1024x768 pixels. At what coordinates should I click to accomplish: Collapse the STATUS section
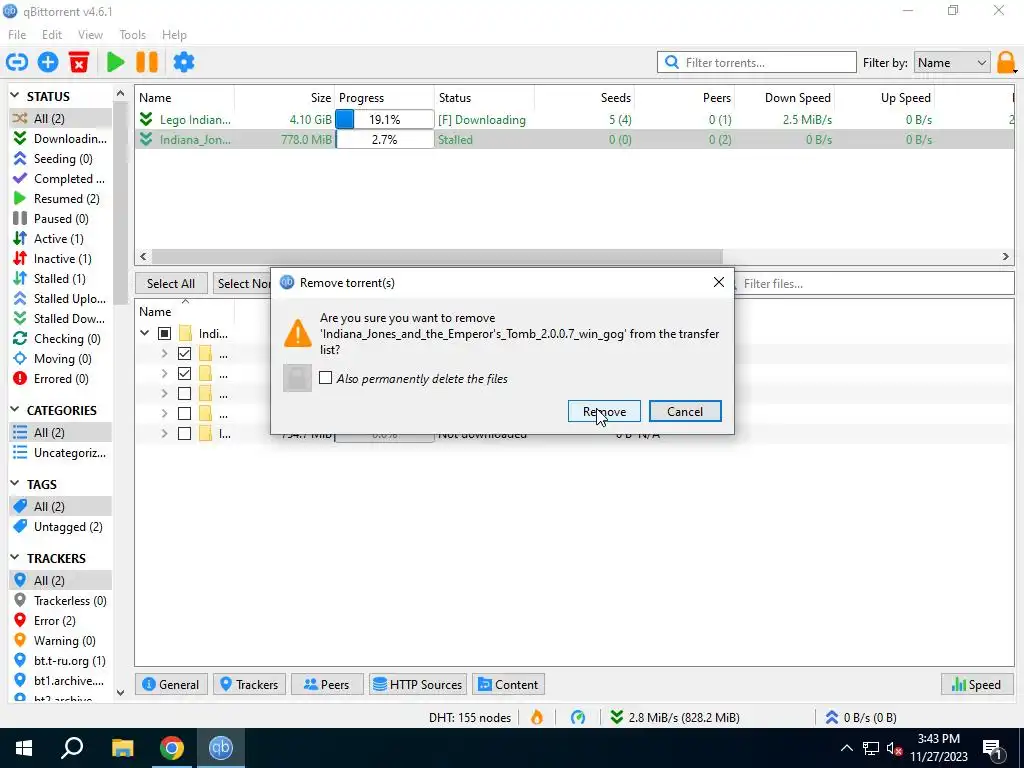(x=14, y=96)
